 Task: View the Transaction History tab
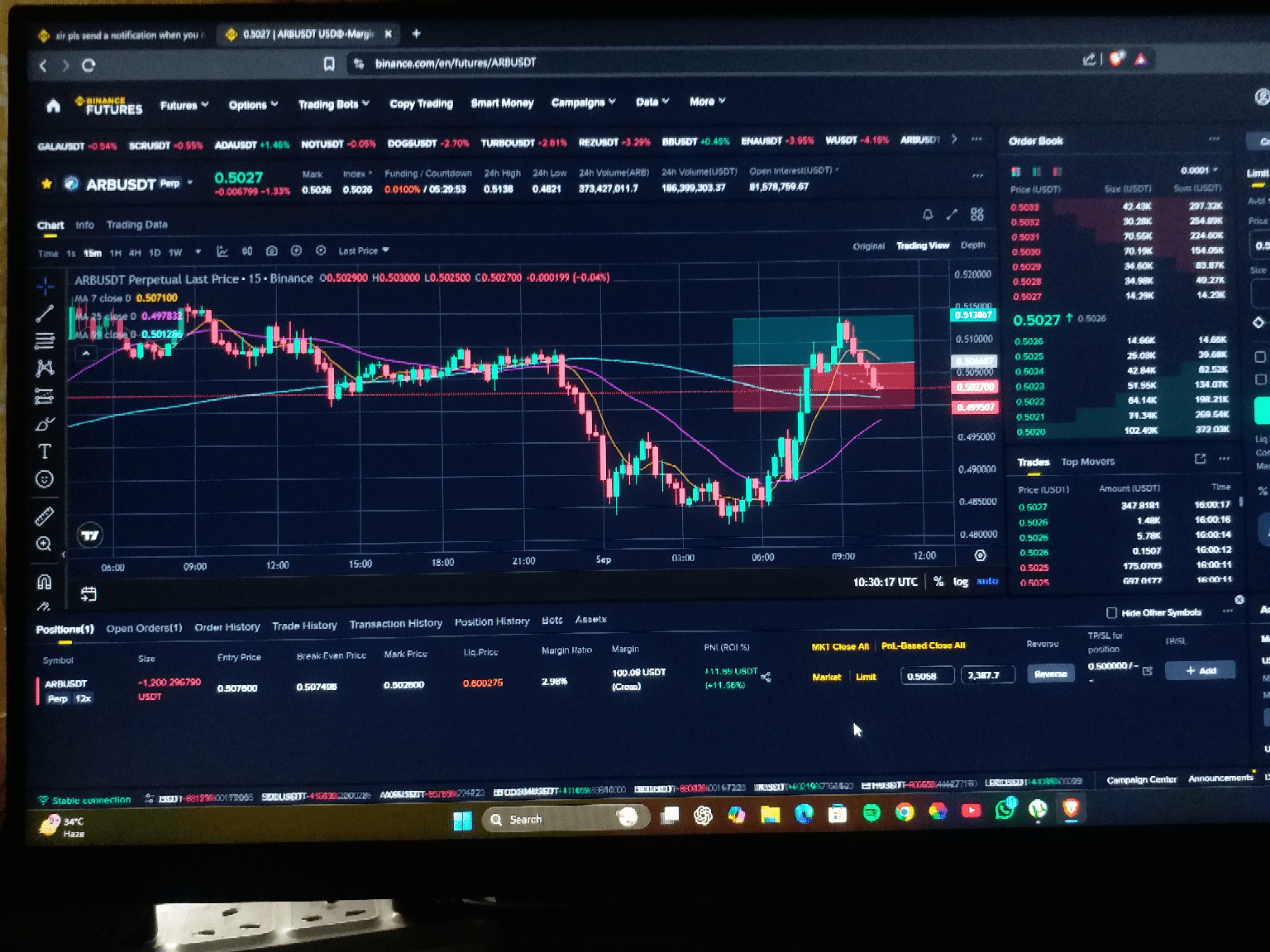pos(395,624)
